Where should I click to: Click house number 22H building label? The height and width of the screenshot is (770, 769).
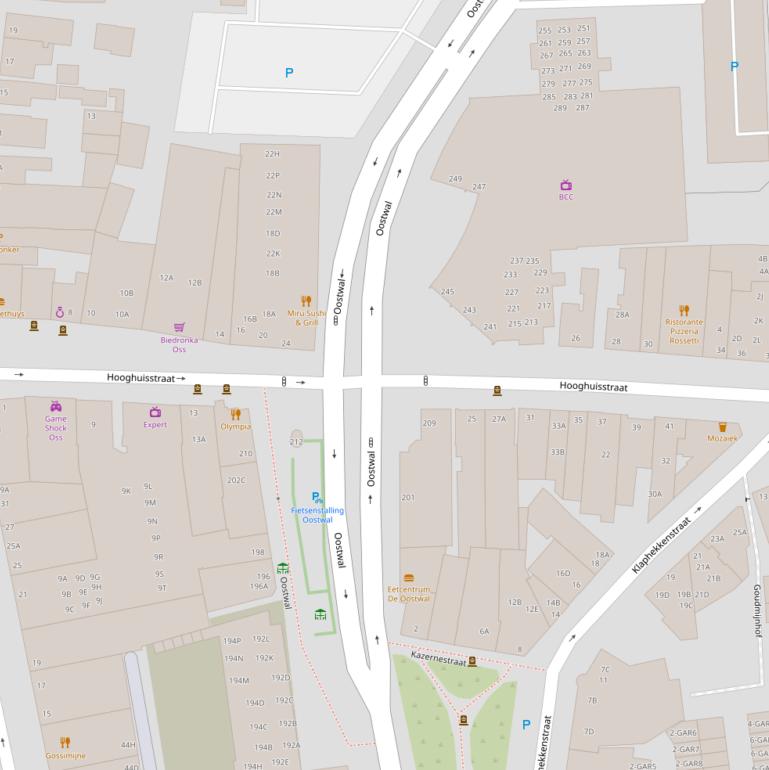pyautogui.click(x=272, y=154)
